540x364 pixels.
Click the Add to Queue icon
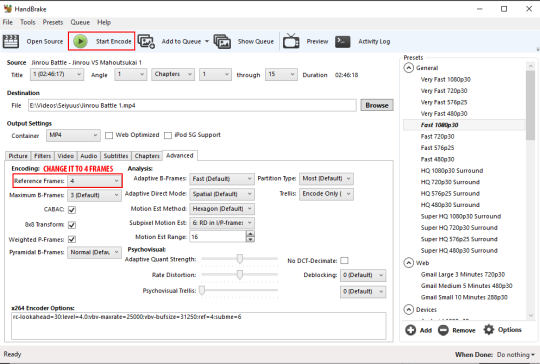pyautogui.click(x=146, y=41)
